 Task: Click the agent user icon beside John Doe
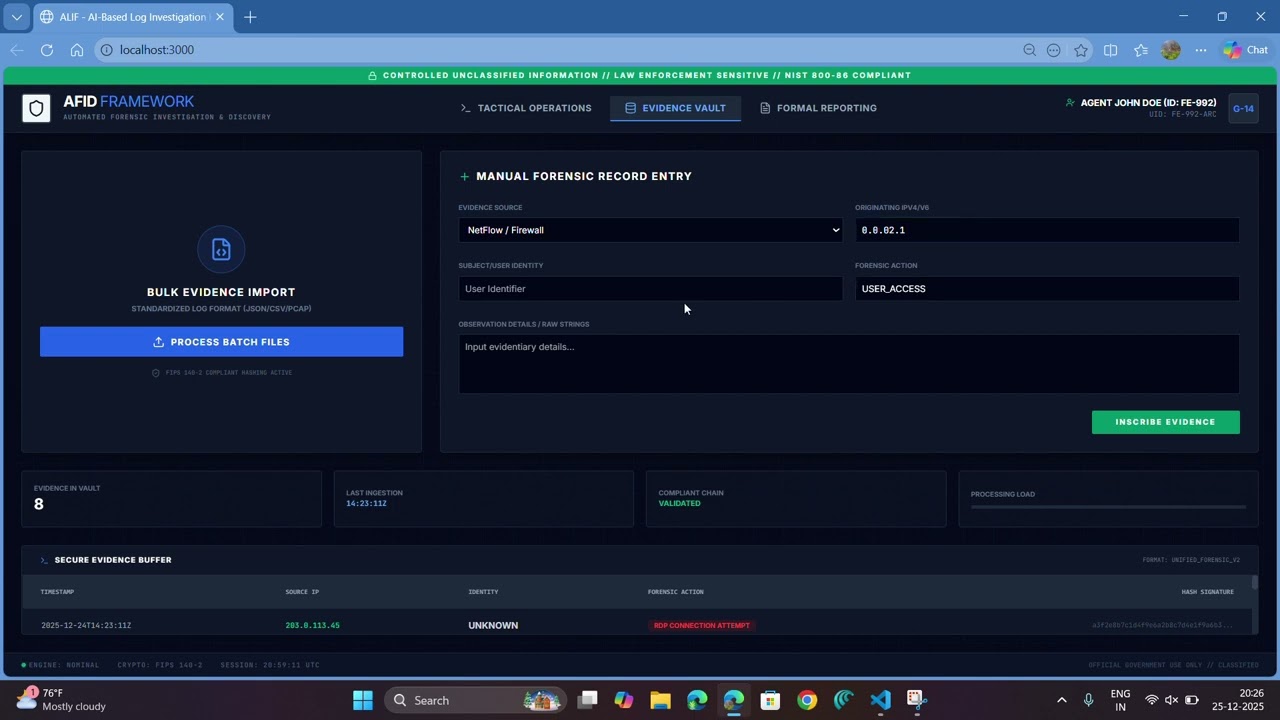[1070, 103]
